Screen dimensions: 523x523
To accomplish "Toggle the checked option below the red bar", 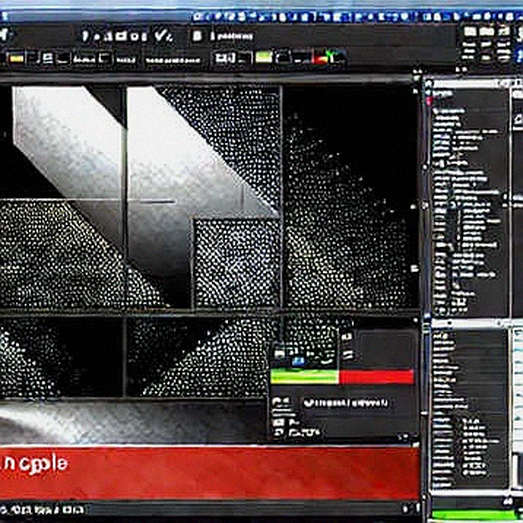I will point(308,403).
